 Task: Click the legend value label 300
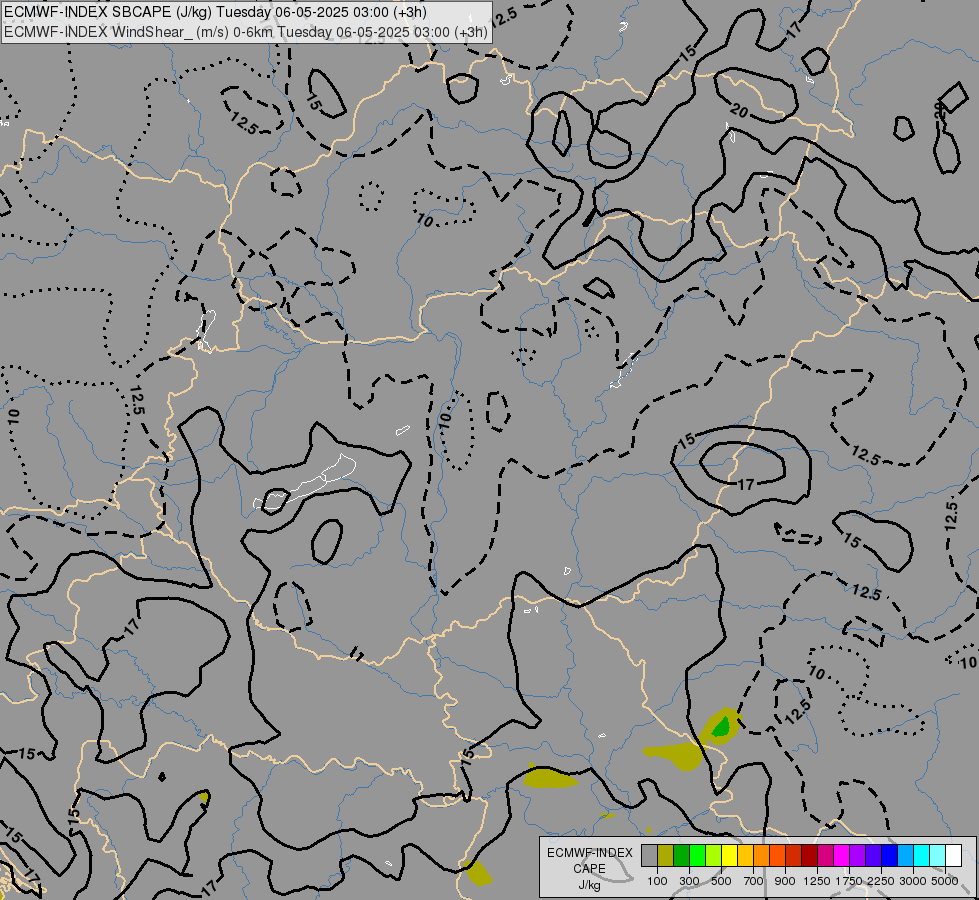(x=689, y=881)
